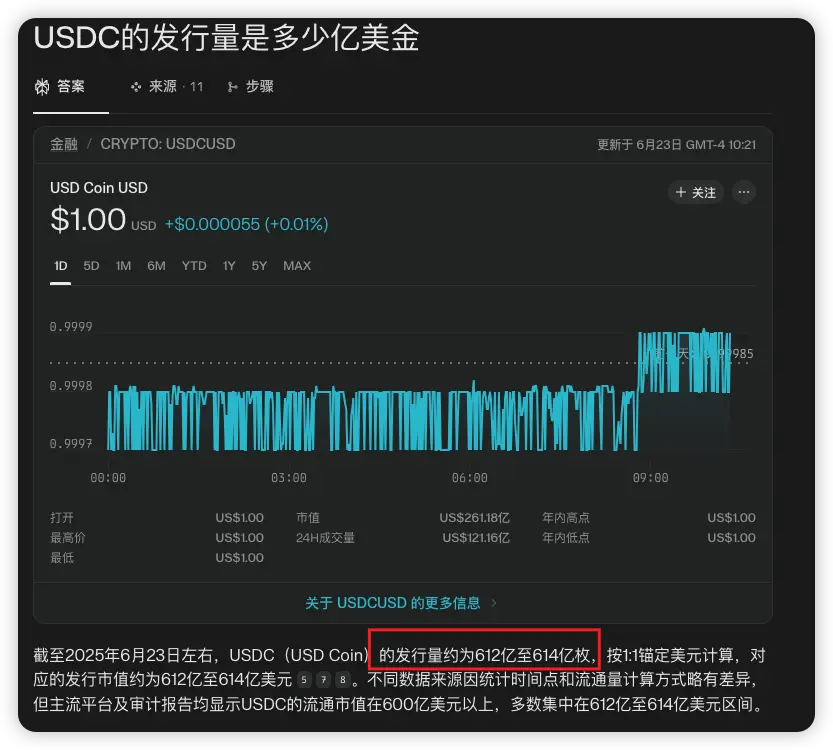Click inside the price line chart
The height and width of the screenshot is (750, 833).
[419, 391]
